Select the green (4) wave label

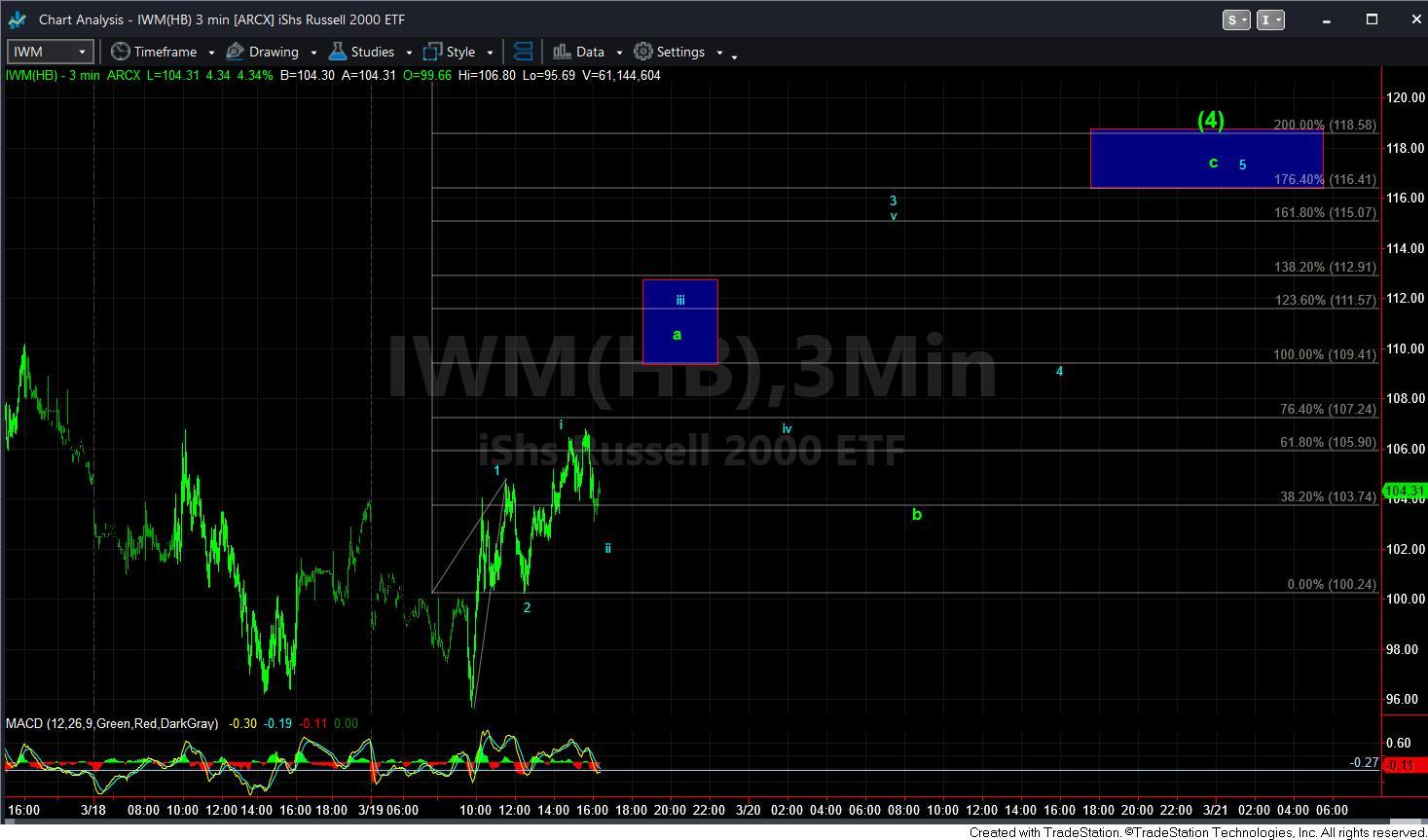pyautogui.click(x=1211, y=120)
